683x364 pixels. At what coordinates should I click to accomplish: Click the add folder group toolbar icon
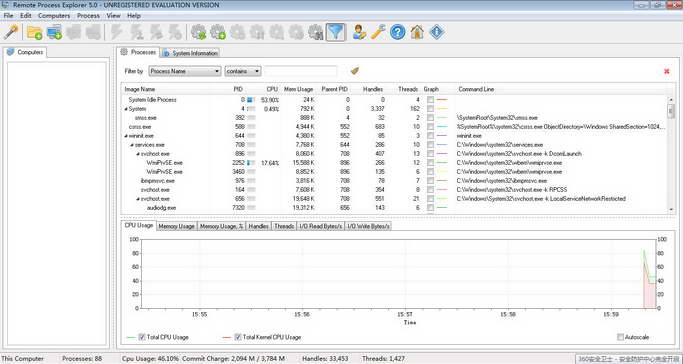[34, 32]
